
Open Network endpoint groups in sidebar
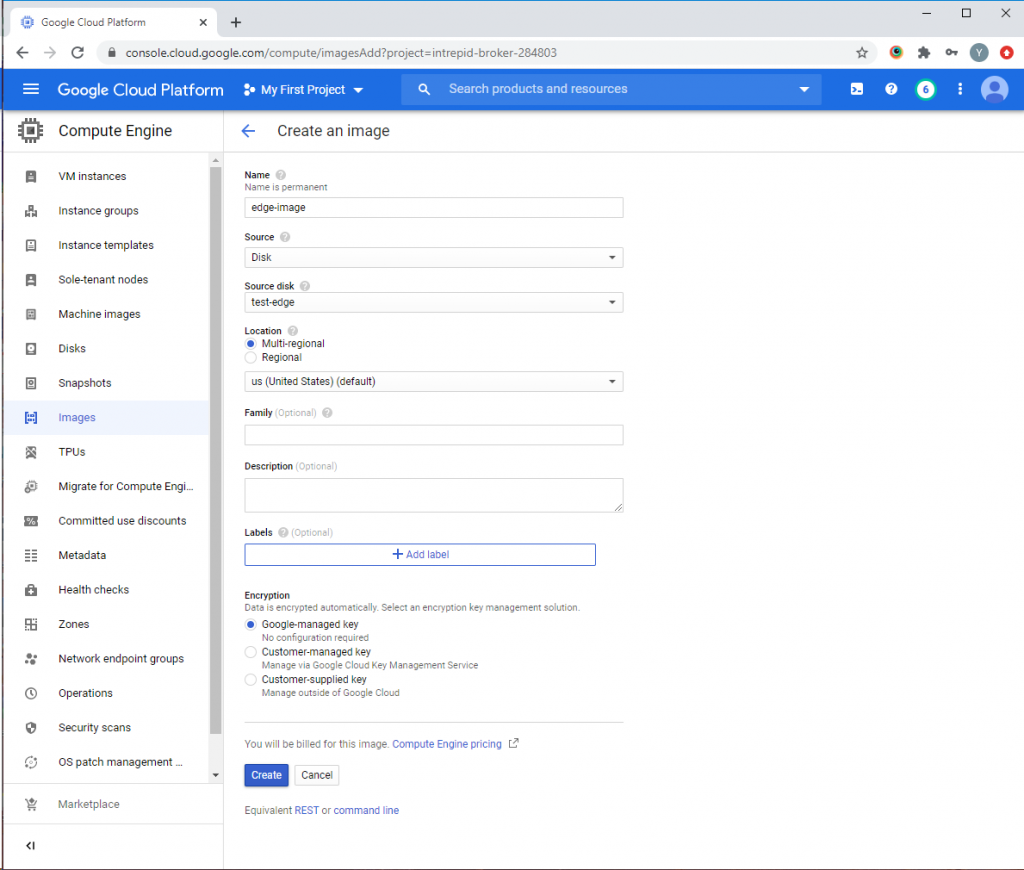click(121, 658)
